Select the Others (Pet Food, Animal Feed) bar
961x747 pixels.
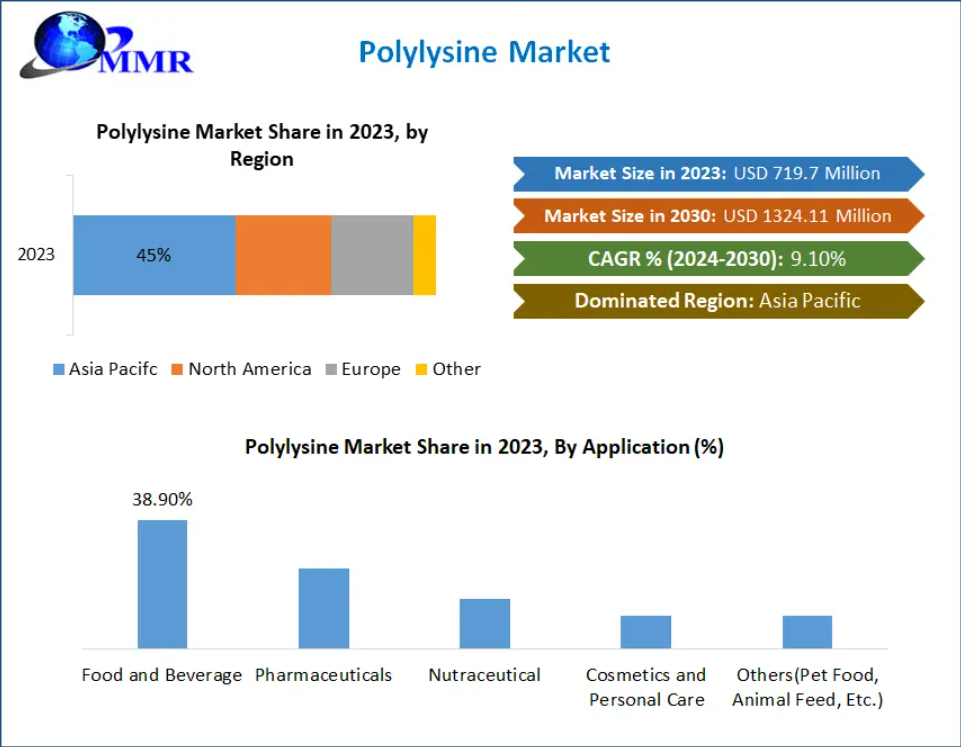click(807, 632)
